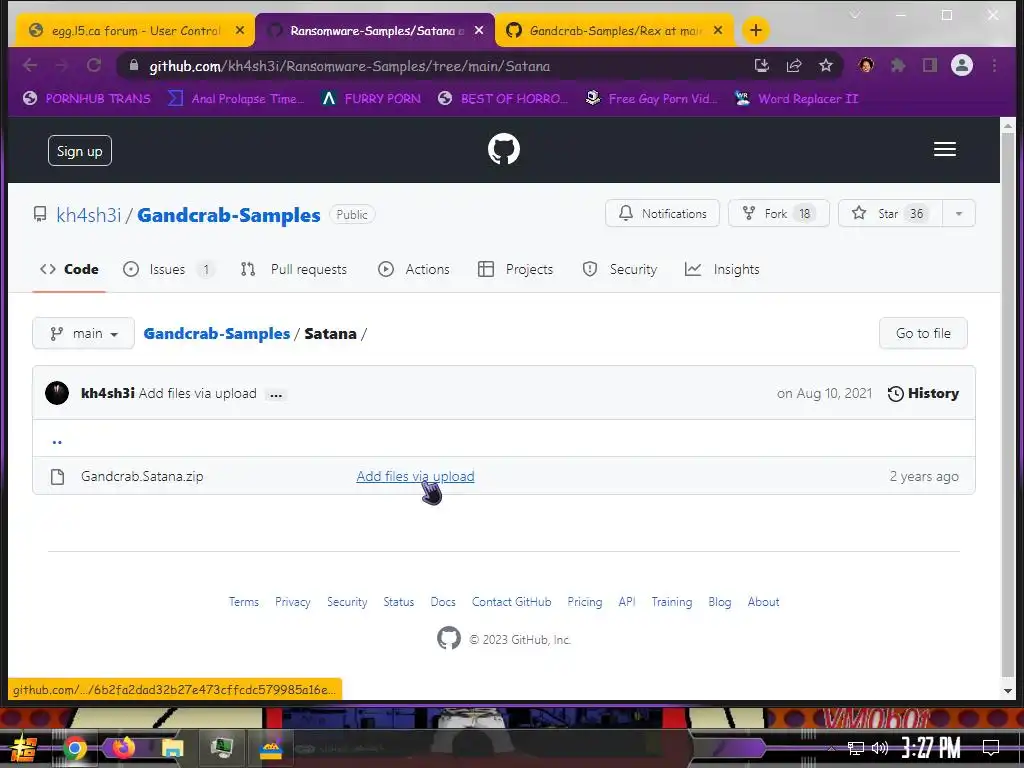Go up via the parent directory dots

(57, 441)
